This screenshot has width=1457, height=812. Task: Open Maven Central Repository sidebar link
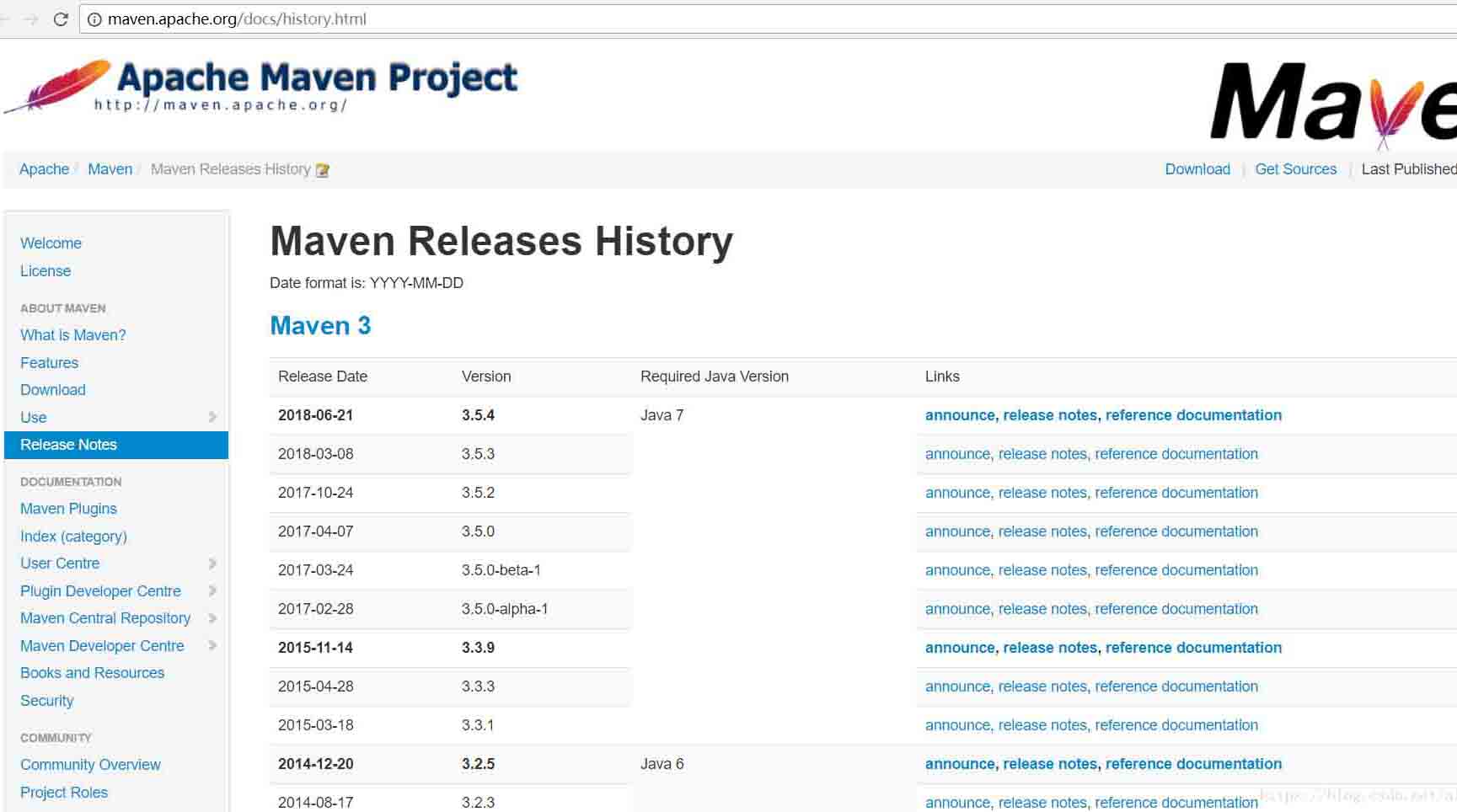[105, 617]
